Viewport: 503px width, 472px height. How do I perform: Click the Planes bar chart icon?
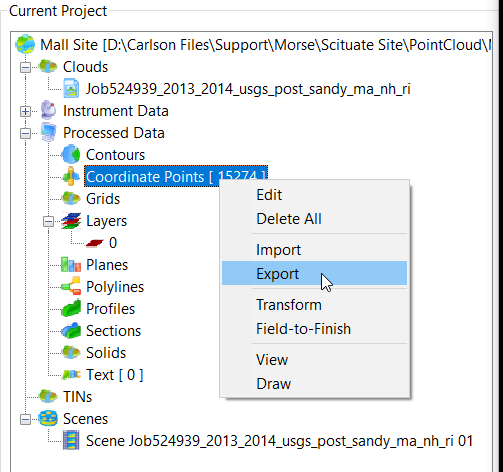click(x=71, y=264)
